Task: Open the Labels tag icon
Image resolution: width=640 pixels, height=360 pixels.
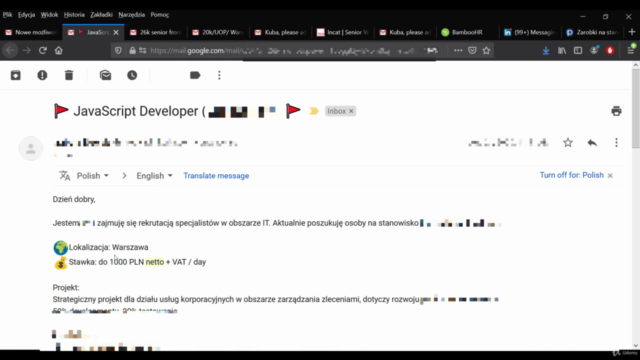Action: (195, 75)
